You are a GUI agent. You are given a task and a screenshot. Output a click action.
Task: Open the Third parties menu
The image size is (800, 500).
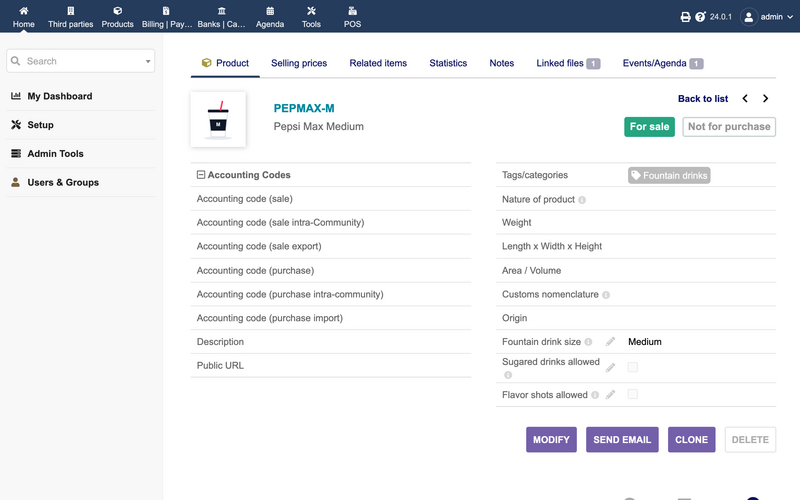70,17
